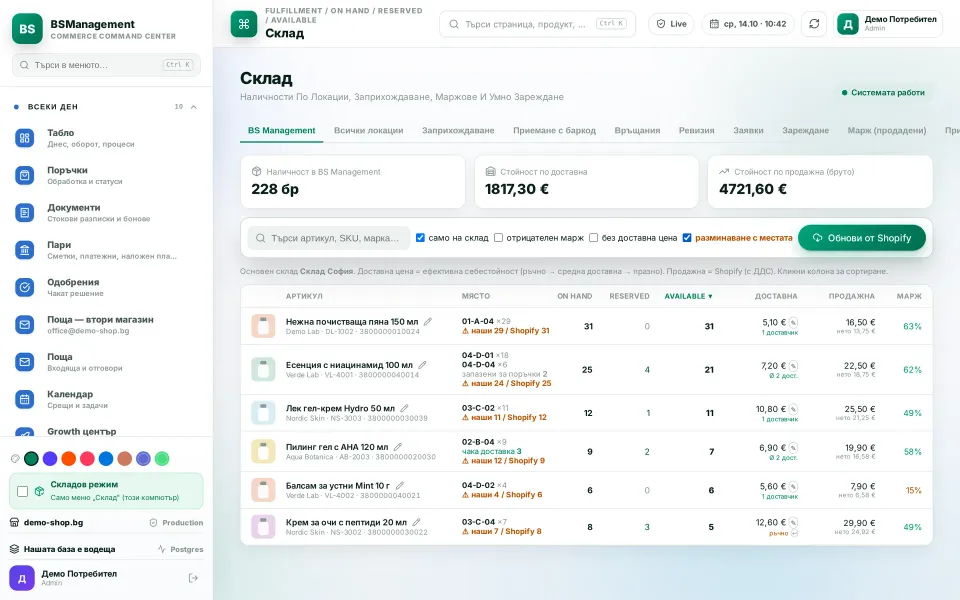Viewport: 960px width, 600px height.
Task: Select the orange theme color swatch
Action: pos(69,459)
